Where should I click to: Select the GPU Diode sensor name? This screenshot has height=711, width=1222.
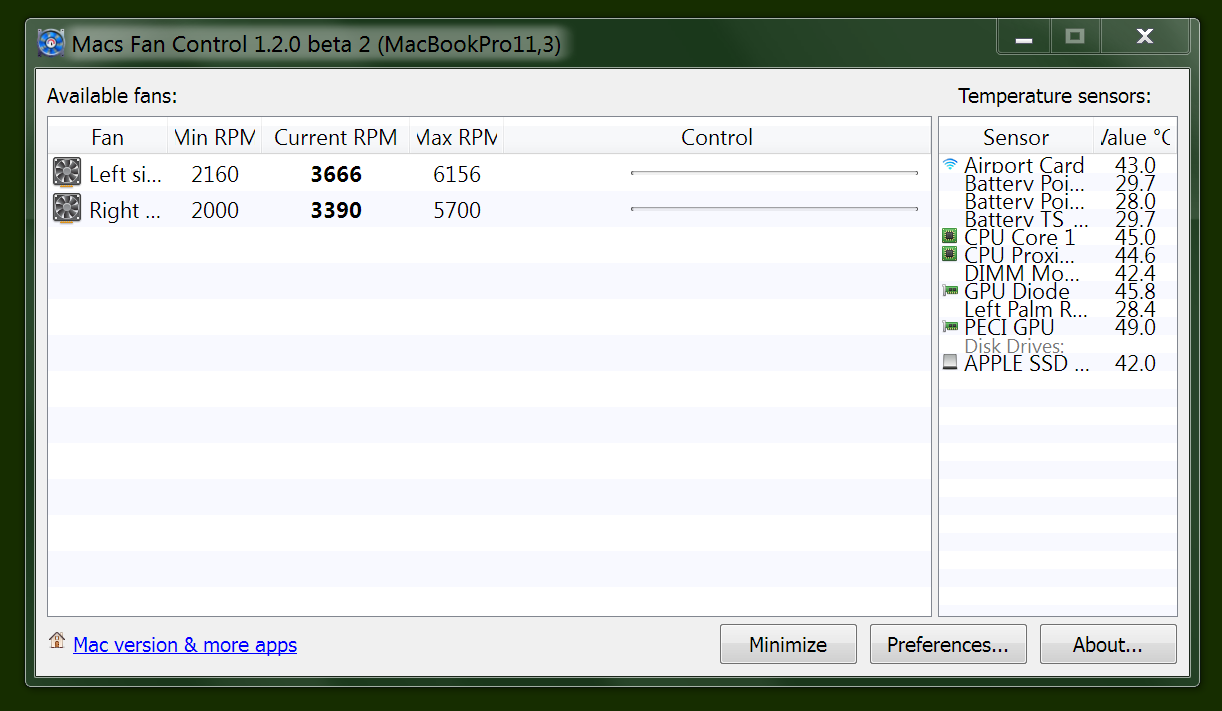1017,291
